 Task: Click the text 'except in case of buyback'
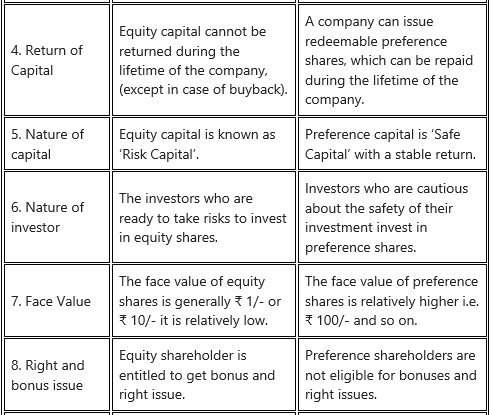point(202,90)
